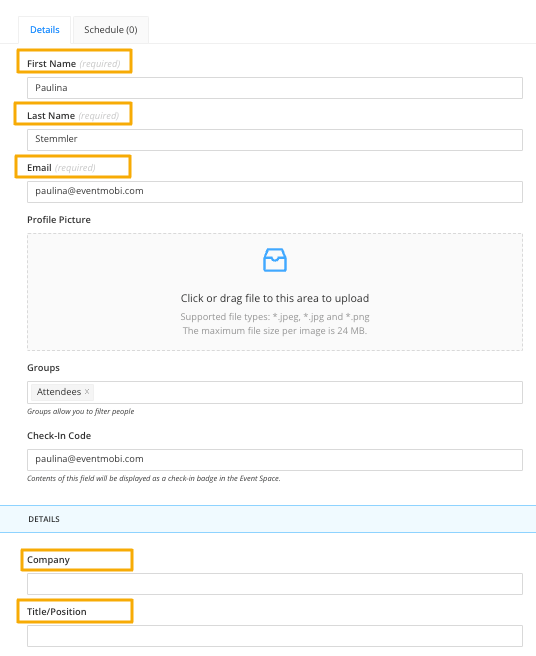Click the upload inbox icon
The width and height of the screenshot is (536, 656).
click(x=275, y=260)
